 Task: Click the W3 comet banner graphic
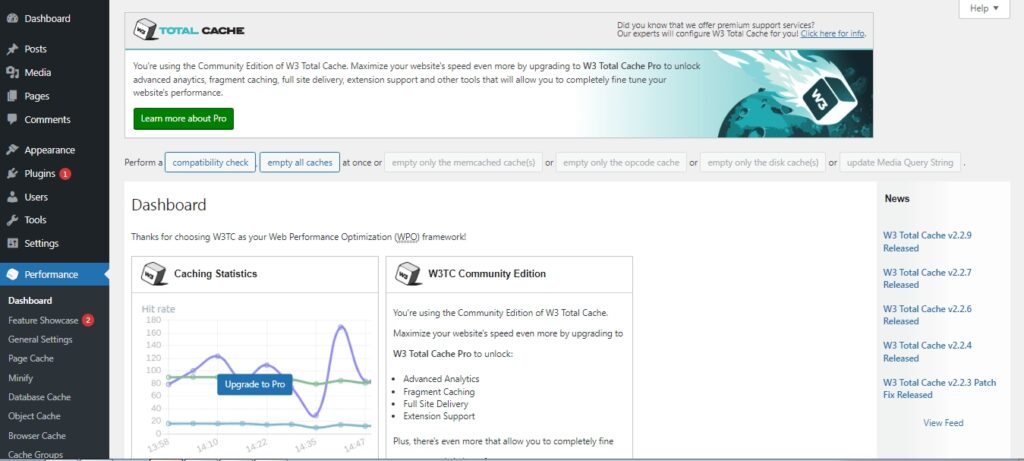coord(794,93)
